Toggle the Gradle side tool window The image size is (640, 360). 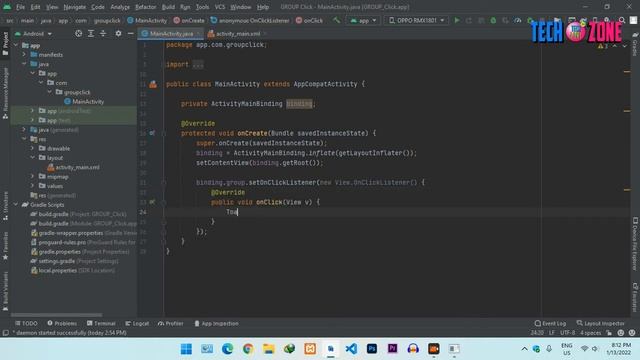coord(635,44)
